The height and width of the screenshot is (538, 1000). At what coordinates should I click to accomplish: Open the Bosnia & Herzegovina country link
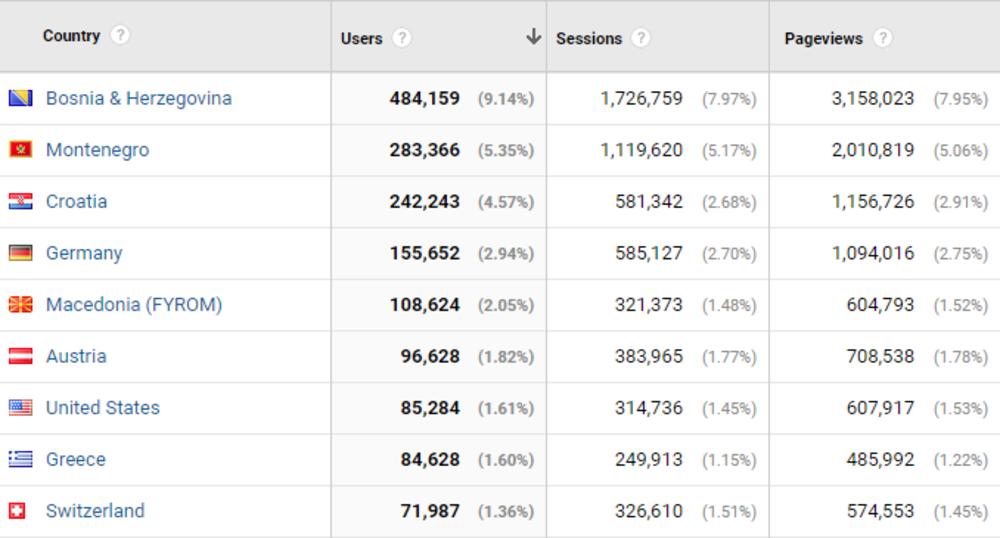138,98
